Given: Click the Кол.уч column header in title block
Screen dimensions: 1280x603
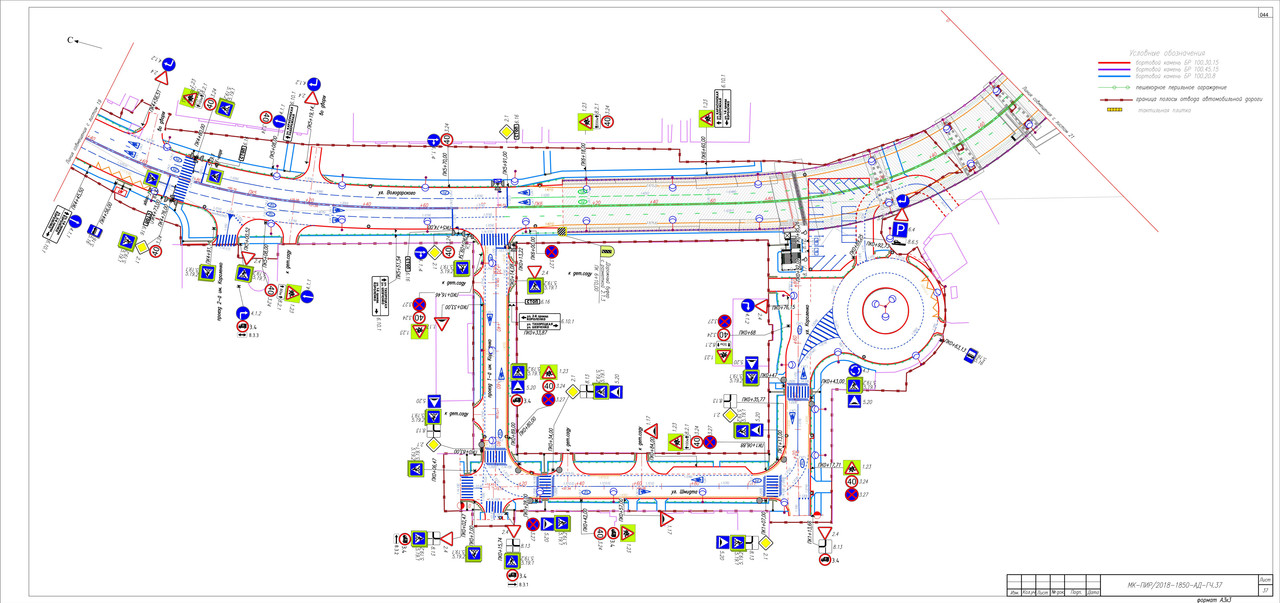Looking at the screenshot, I should (x=1028, y=593).
